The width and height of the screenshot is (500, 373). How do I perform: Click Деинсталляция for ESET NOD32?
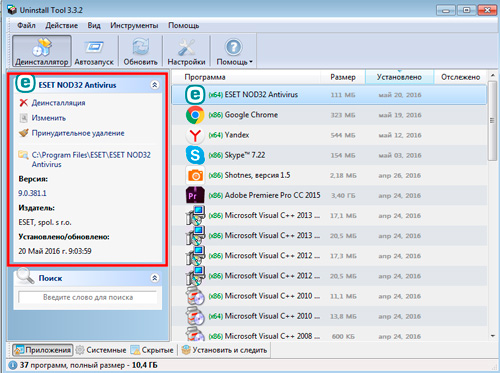point(58,103)
